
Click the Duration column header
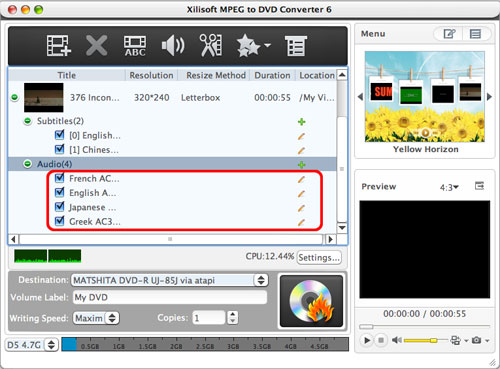pos(272,75)
